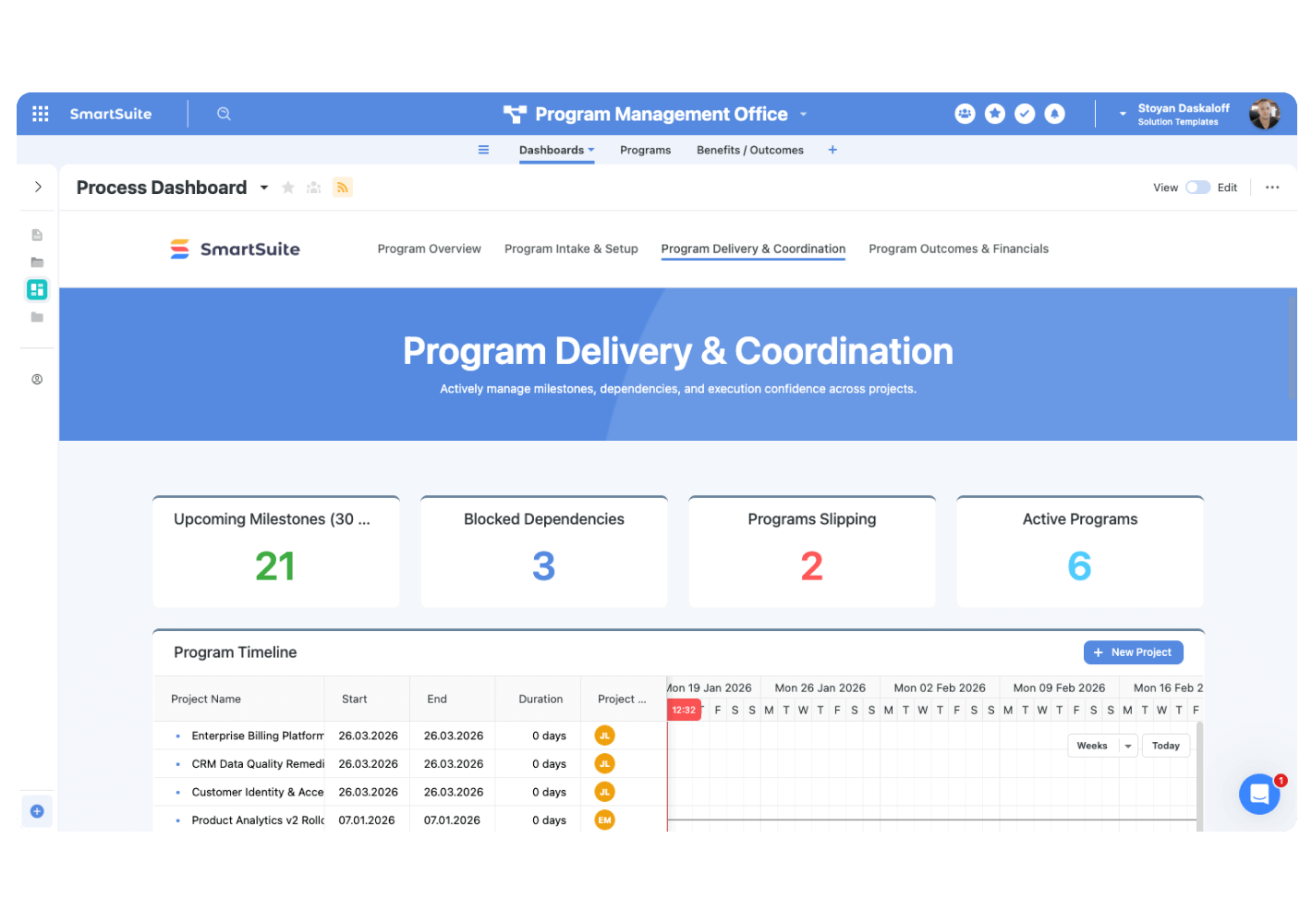Click the Program Management Office solution icon
The height and width of the screenshot is (924, 1312).
point(515,115)
